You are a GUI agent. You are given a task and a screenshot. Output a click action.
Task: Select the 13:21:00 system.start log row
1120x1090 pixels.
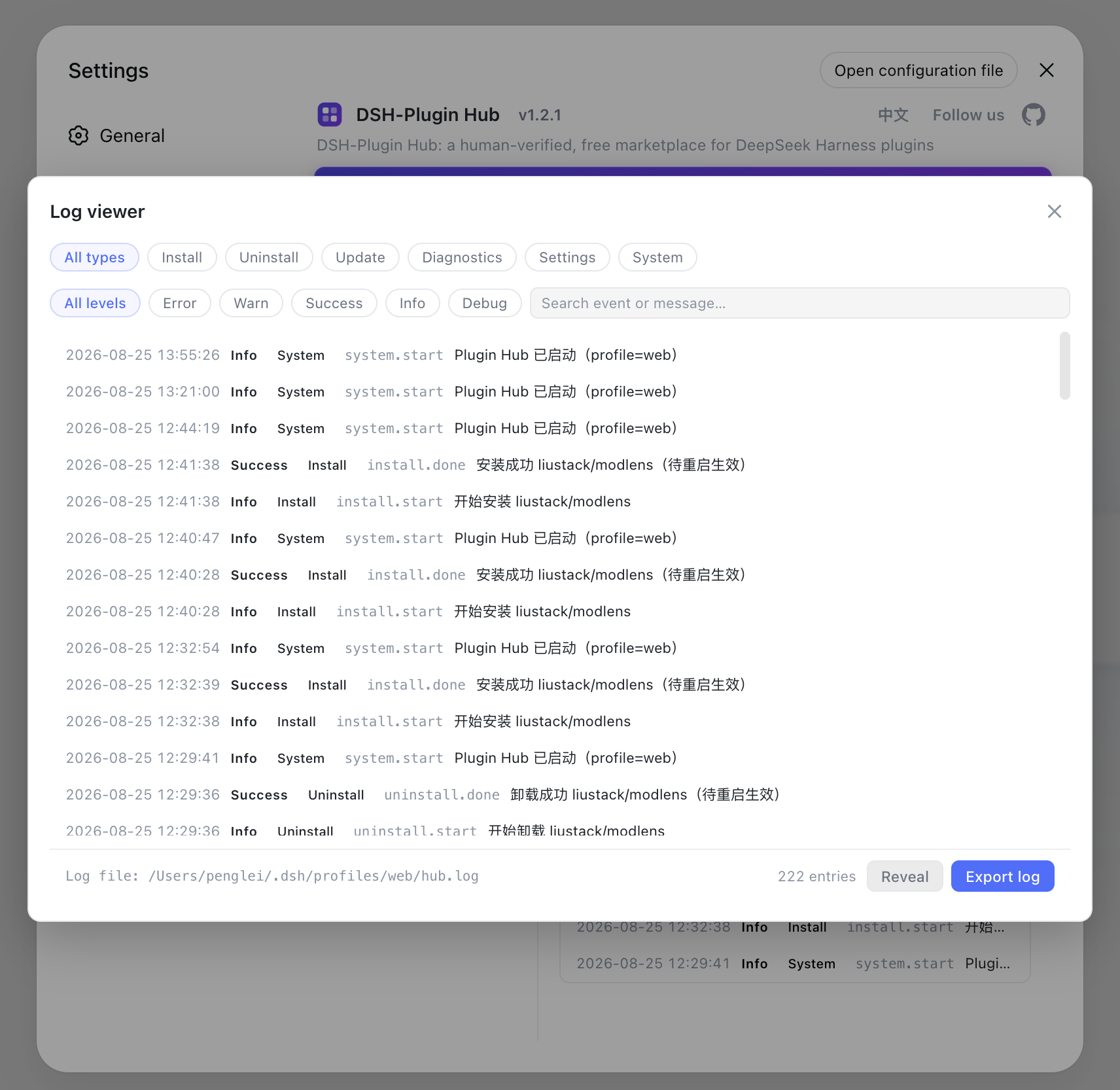point(553,391)
